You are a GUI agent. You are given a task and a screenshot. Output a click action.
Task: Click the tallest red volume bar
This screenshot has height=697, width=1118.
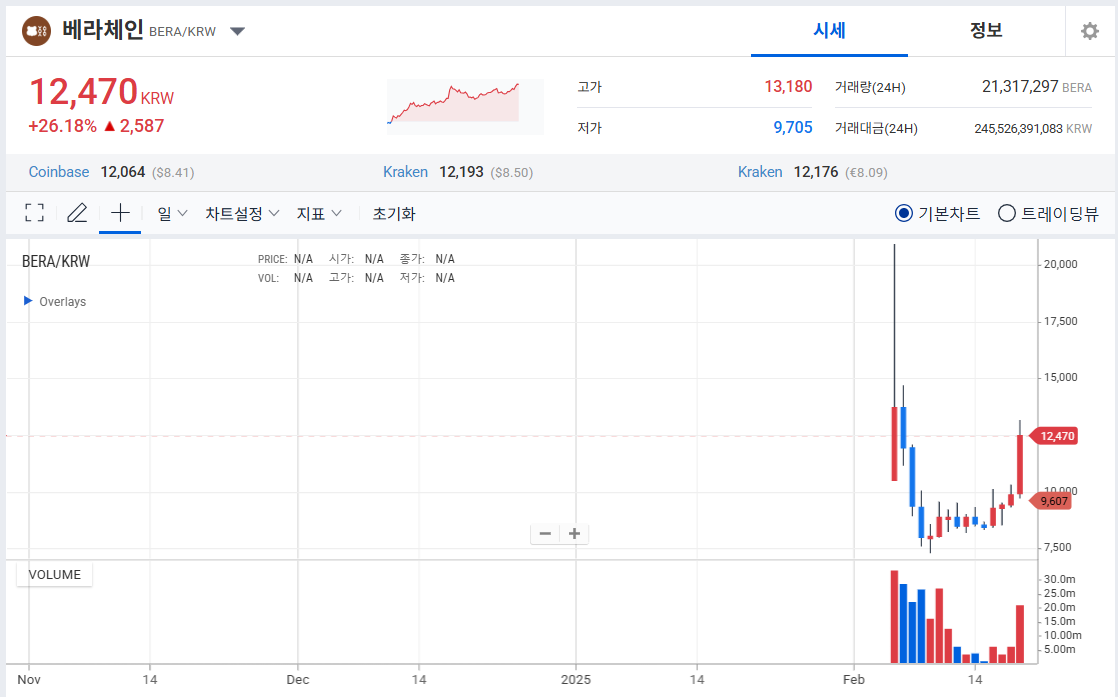pyautogui.click(x=894, y=617)
